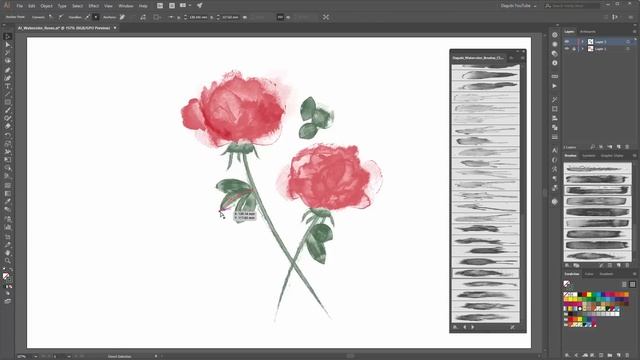This screenshot has width=640, height=360.
Task: Expand the top layer disclosure triangle
Action: (582, 42)
